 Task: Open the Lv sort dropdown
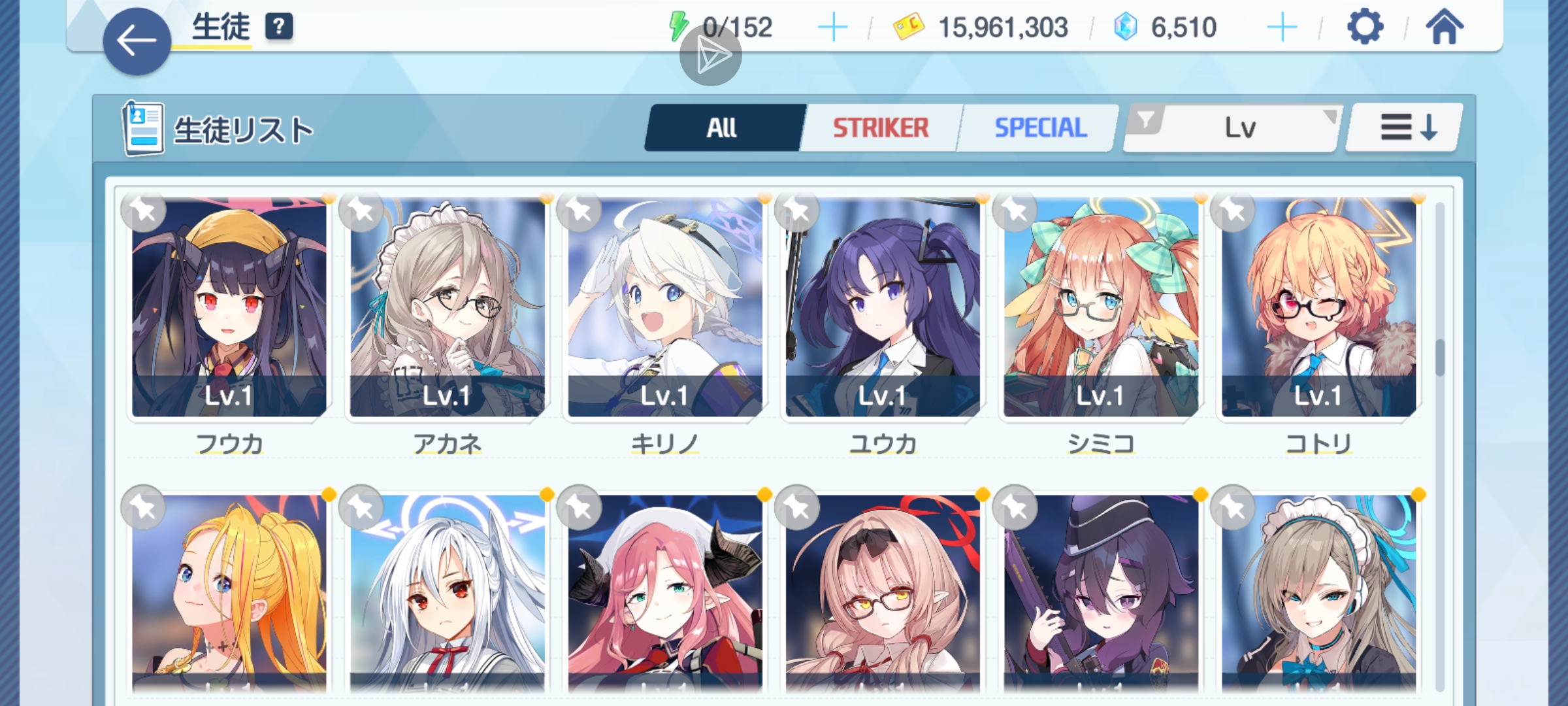1238,127
